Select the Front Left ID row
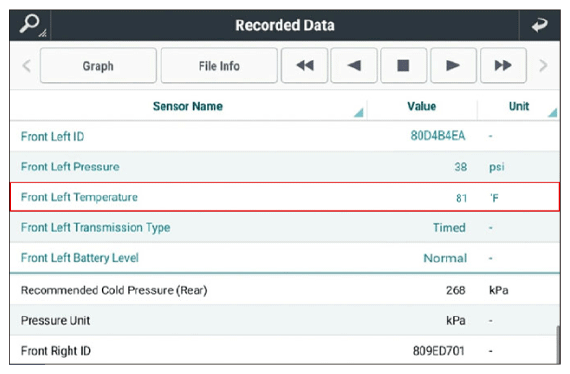 click(285, 136)
